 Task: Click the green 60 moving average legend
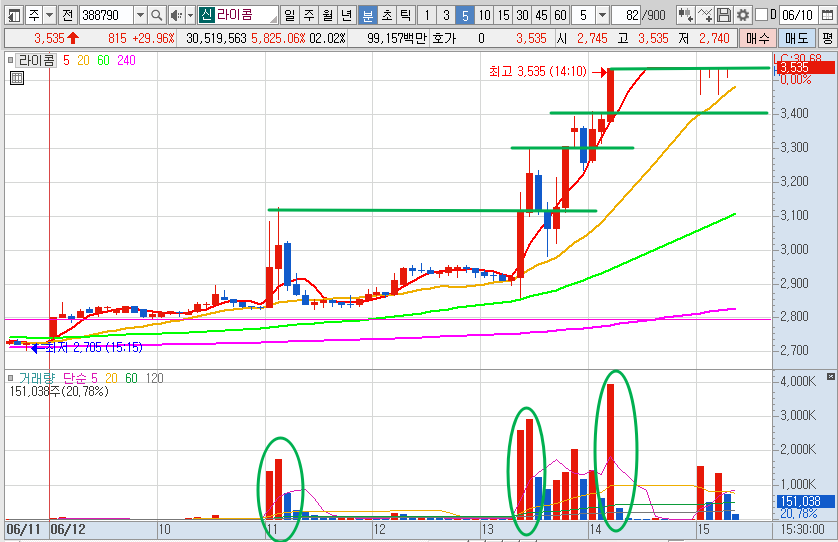(x=104, y=60)
